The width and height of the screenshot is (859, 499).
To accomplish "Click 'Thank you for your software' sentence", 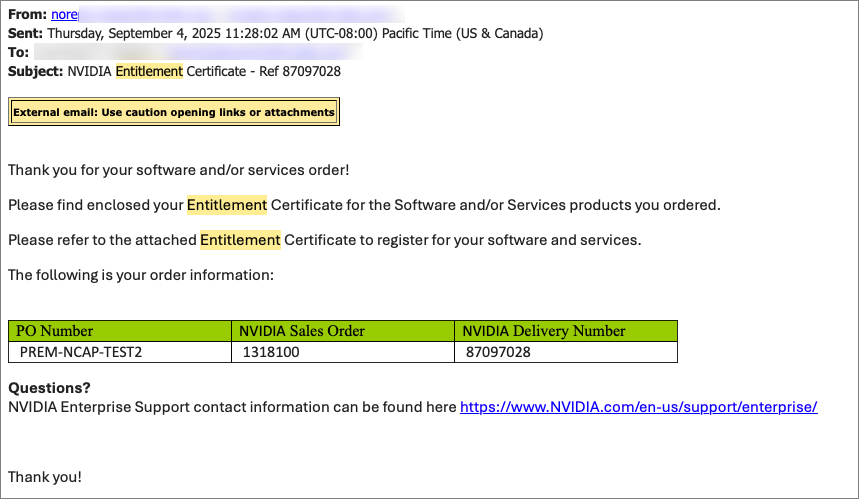I will [179, 170].
